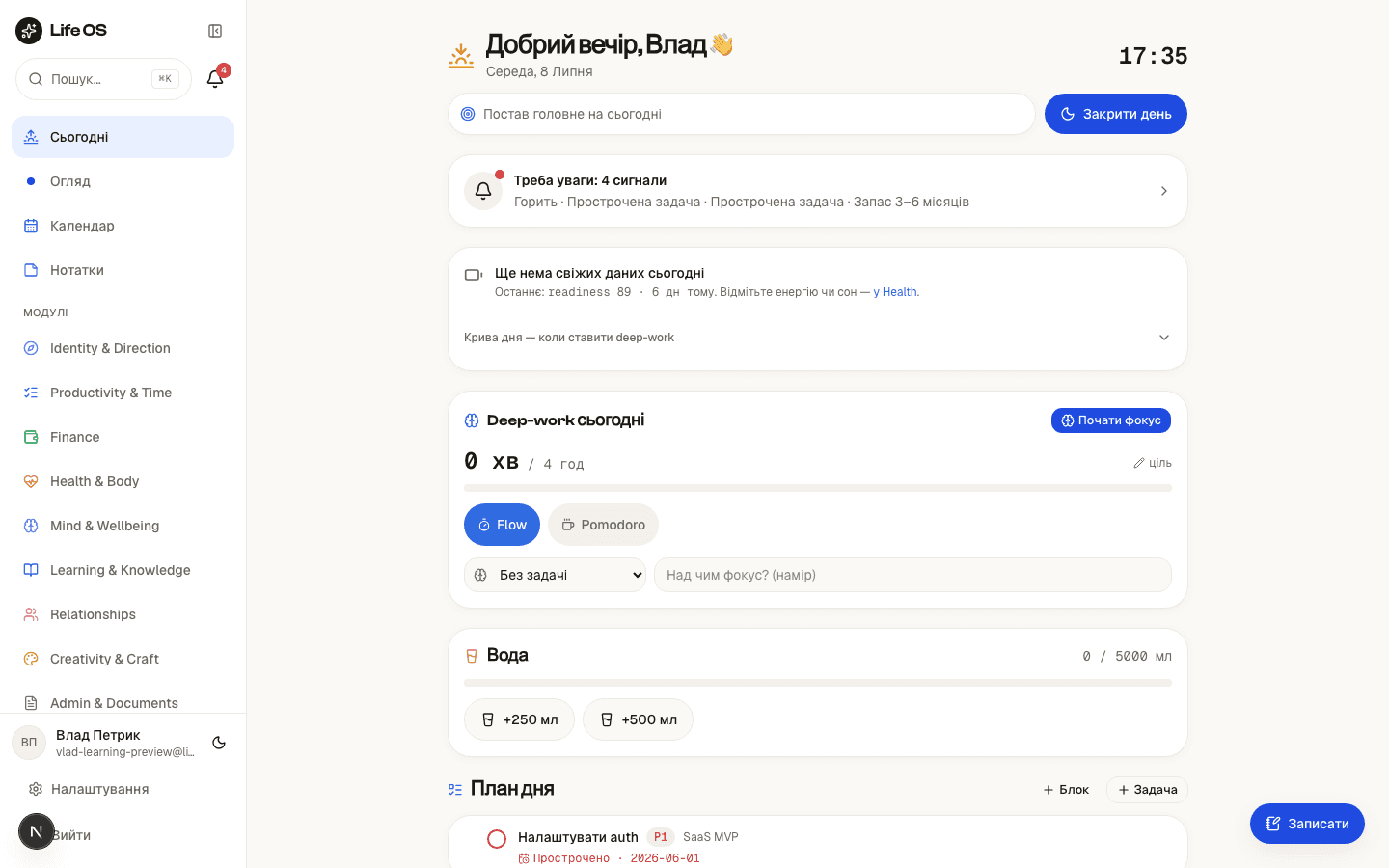Viewport: 1389px width, 868px height.
Task: Mark the Налаштувати auth task circle complete
Action: (x=497, y=839)
